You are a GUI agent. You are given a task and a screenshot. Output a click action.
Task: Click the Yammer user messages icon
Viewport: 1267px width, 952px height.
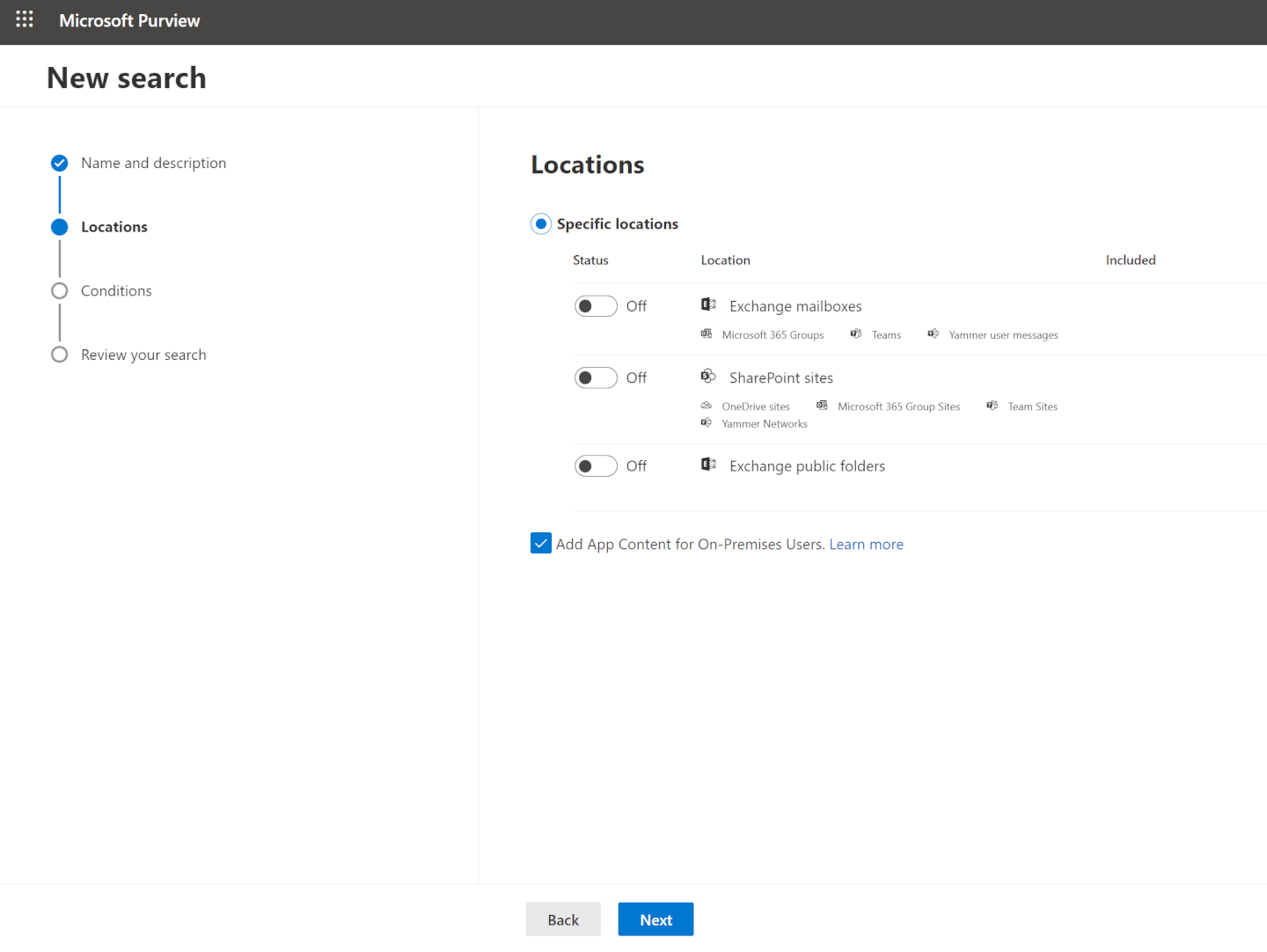[x=933, y=333]
